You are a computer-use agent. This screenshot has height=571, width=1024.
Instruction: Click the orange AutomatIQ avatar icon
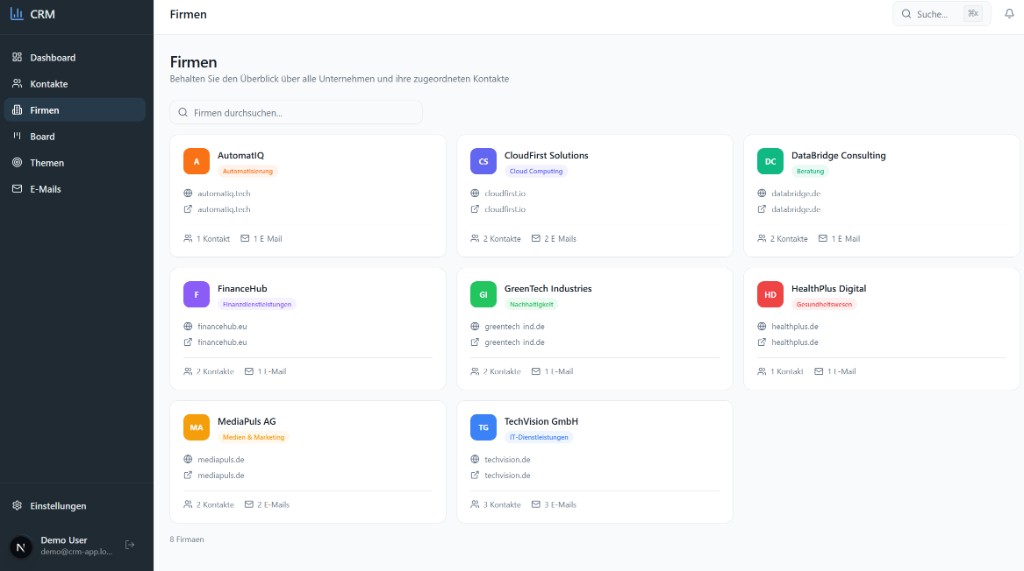tap(196, 161)
